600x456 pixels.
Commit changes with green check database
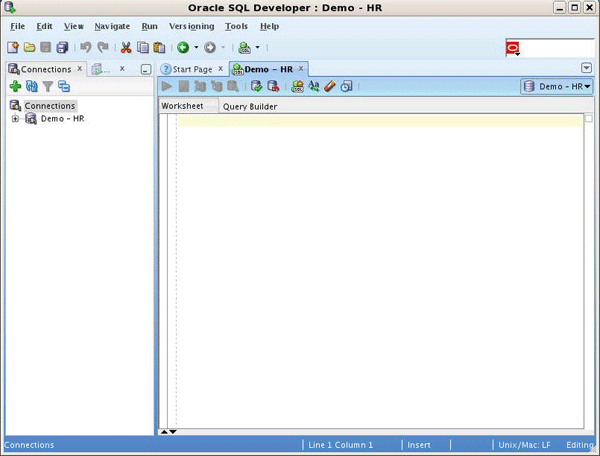(256, 86)
